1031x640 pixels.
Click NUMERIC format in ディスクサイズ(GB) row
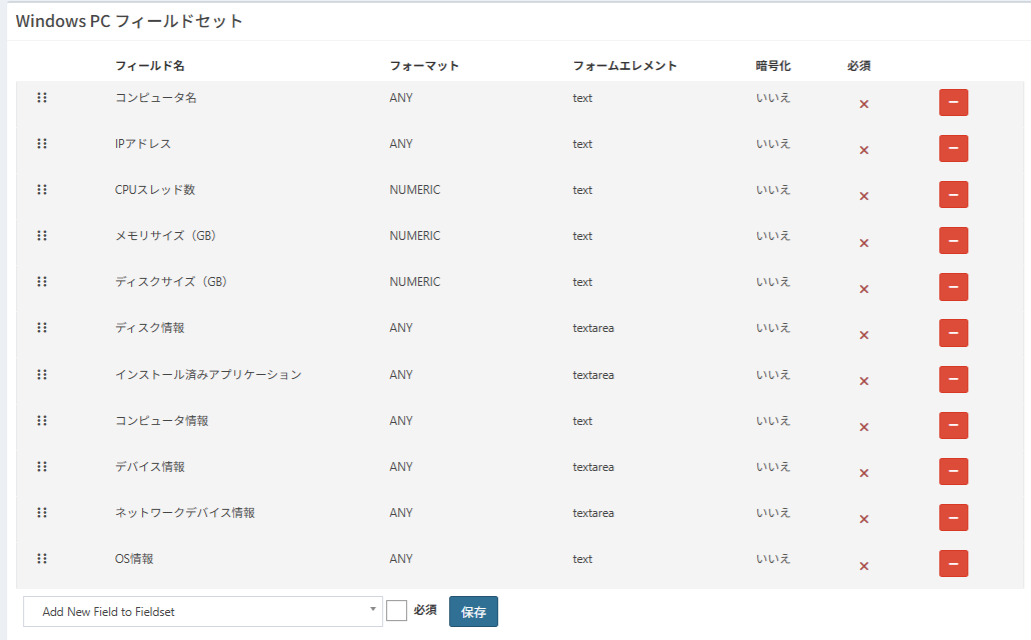415,282
